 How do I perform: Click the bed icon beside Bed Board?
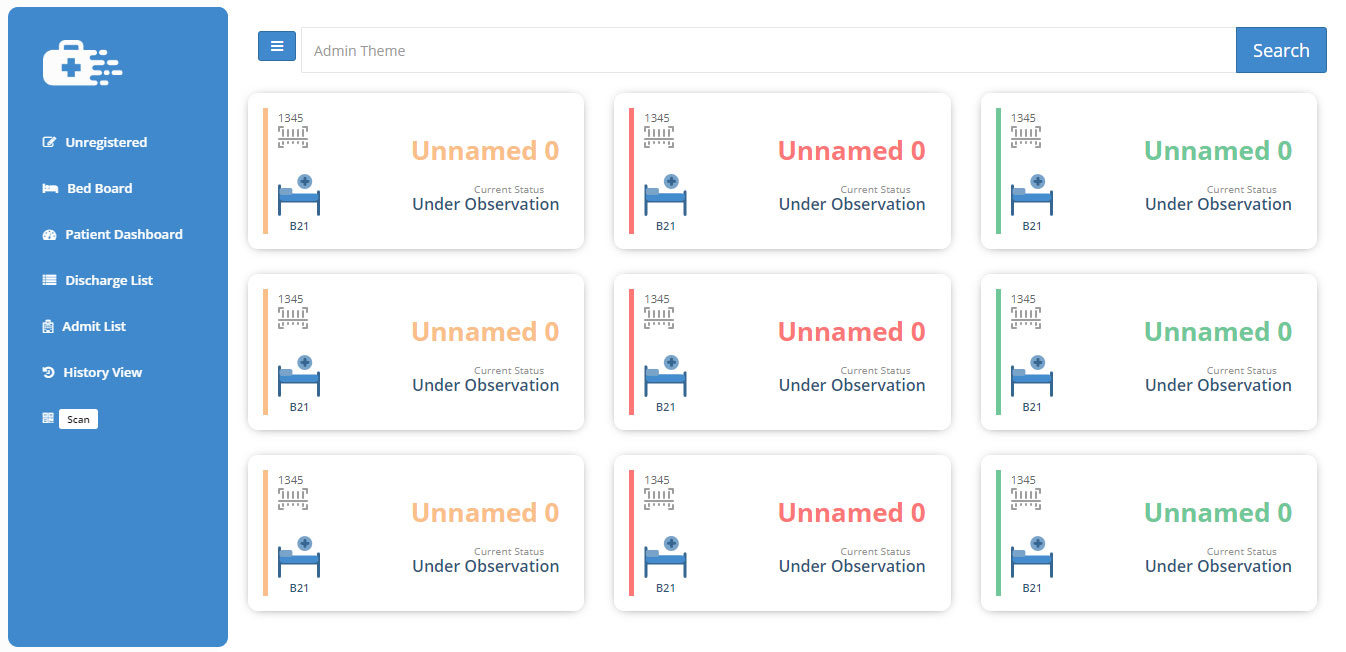pyautogui.click(x=50, y=188)
